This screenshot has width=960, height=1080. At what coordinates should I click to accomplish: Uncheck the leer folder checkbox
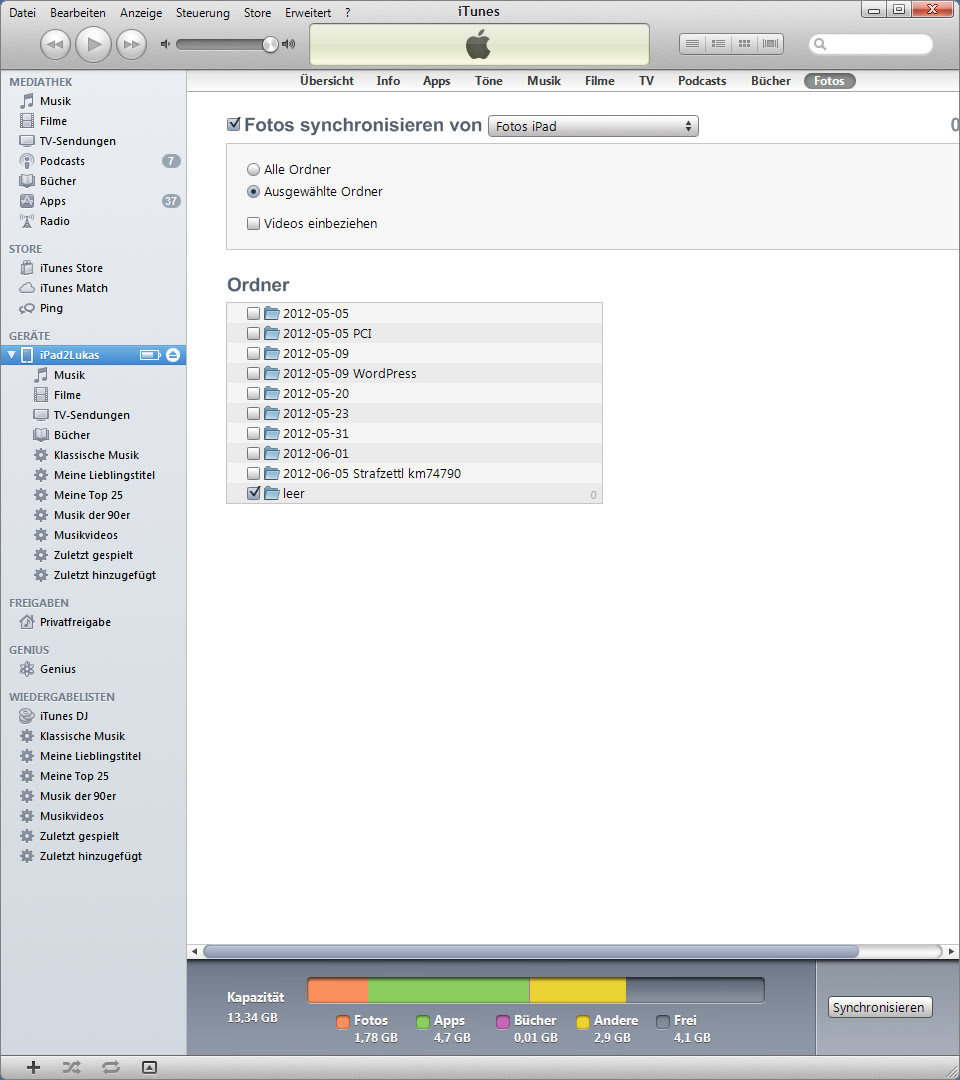253,493
